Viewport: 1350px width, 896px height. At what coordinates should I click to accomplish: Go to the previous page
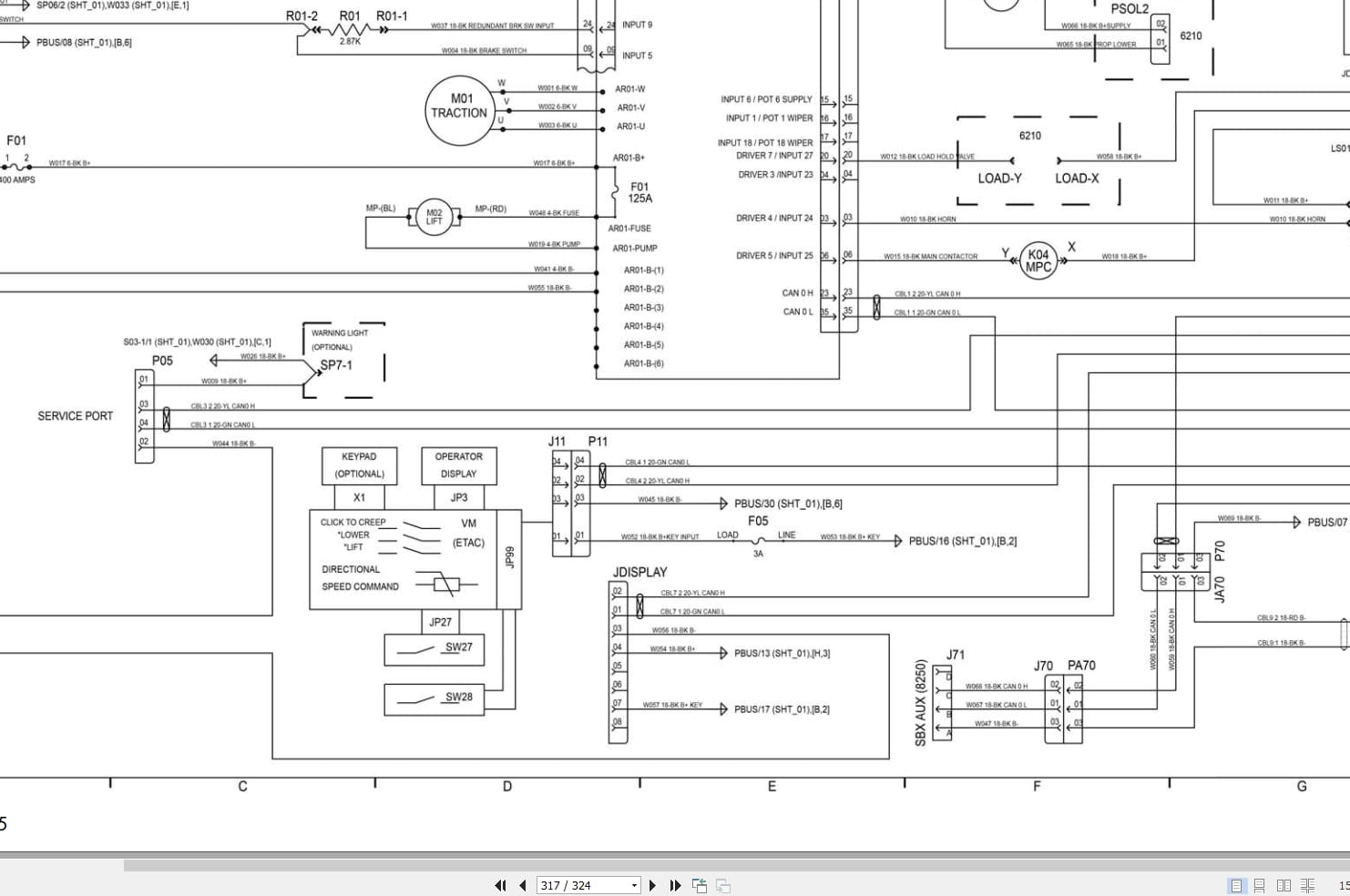523,885
